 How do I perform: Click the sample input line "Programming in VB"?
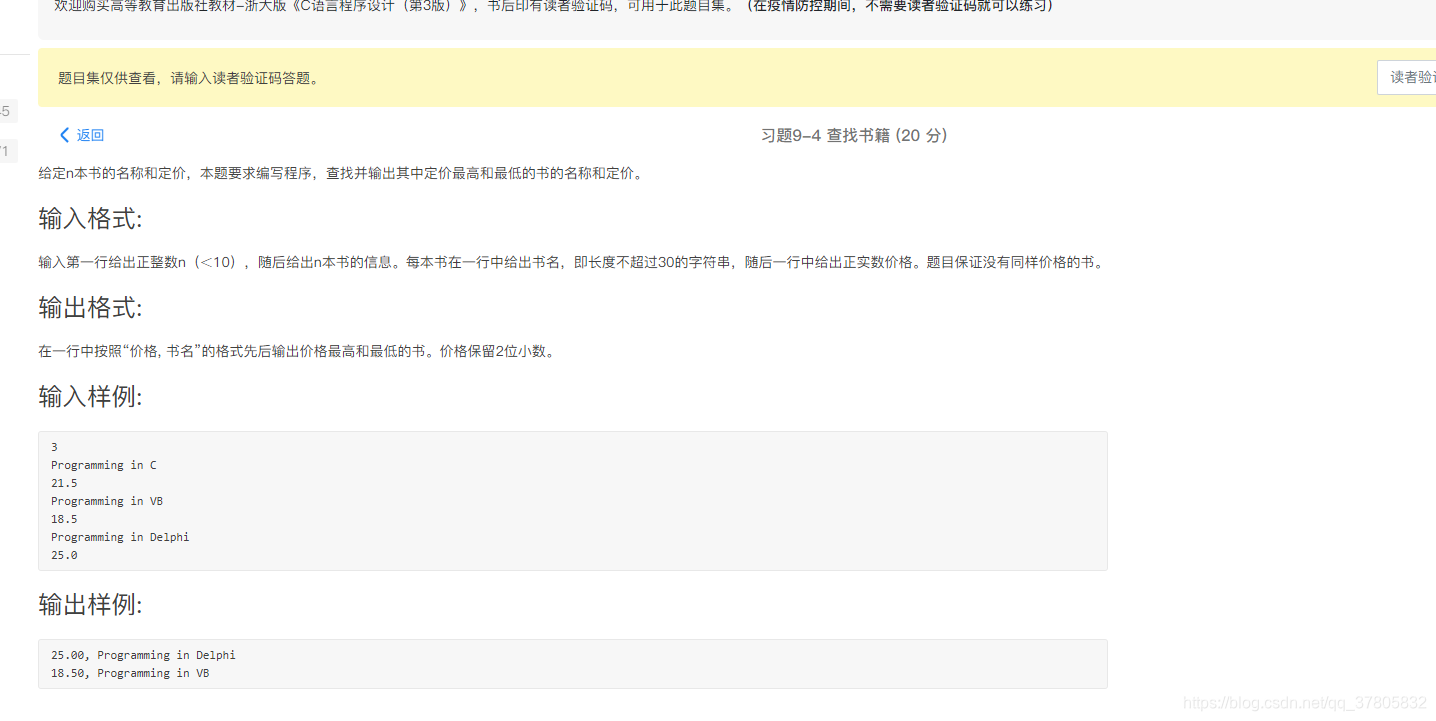click(107, 501)
